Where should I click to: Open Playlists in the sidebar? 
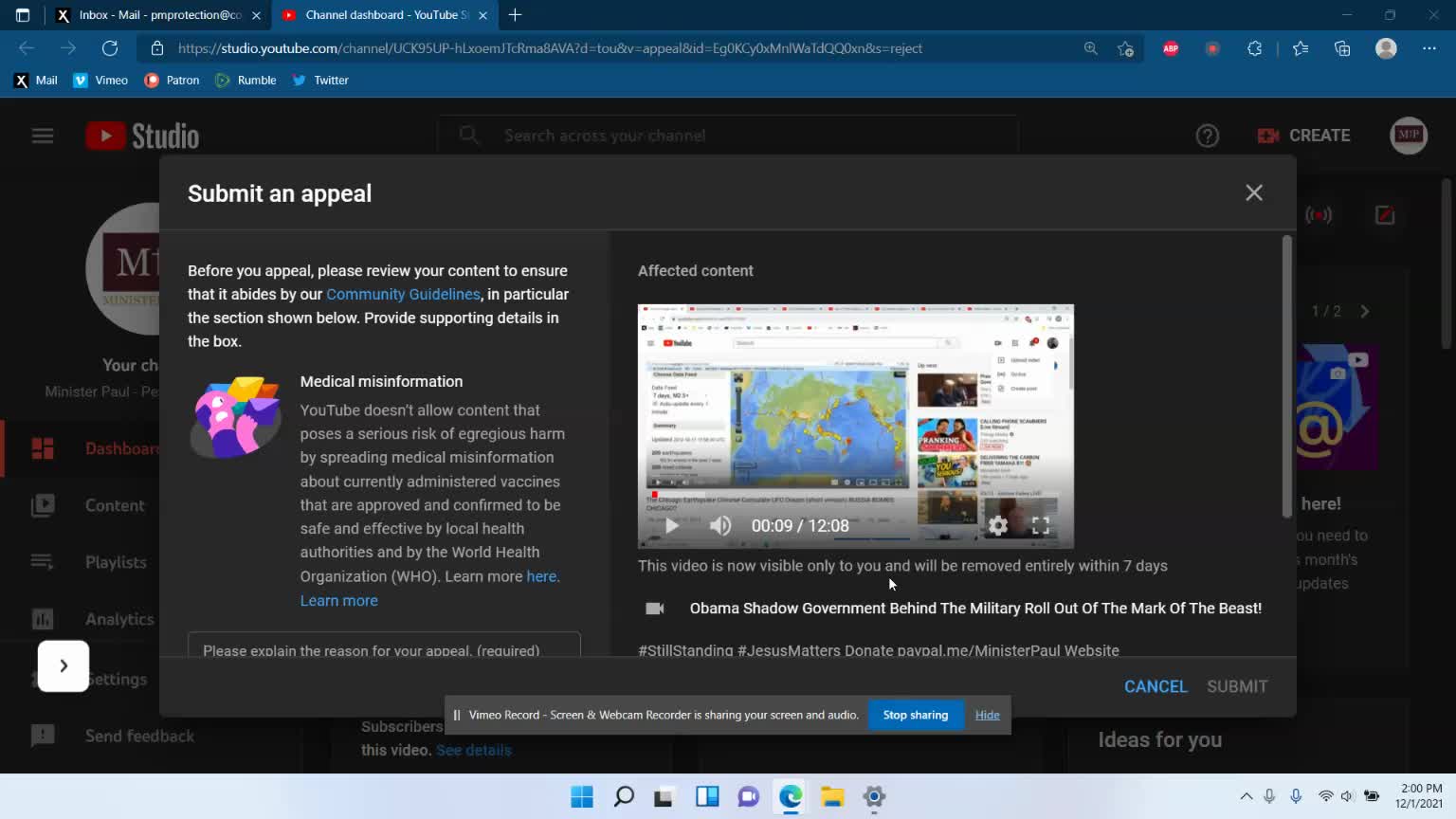(89, 562)
